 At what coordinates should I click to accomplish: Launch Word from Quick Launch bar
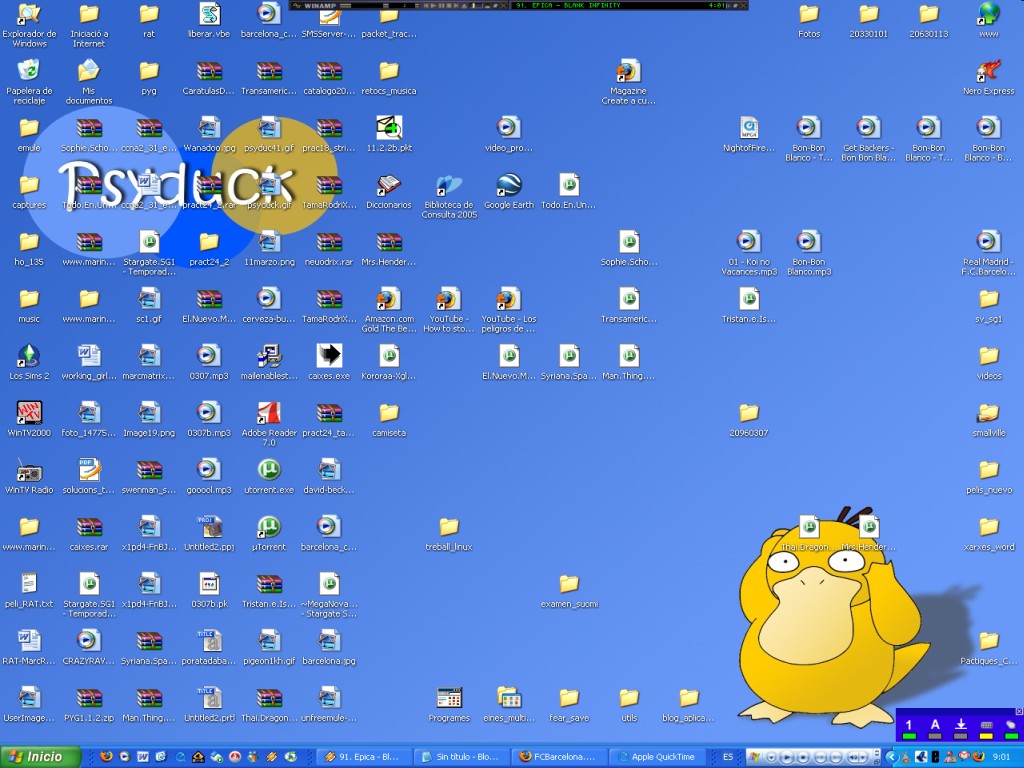tap(143, 757)
